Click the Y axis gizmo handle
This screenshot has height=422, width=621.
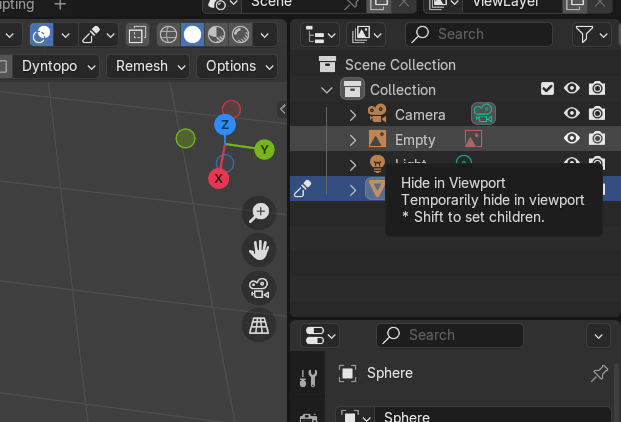click(265, 150)
